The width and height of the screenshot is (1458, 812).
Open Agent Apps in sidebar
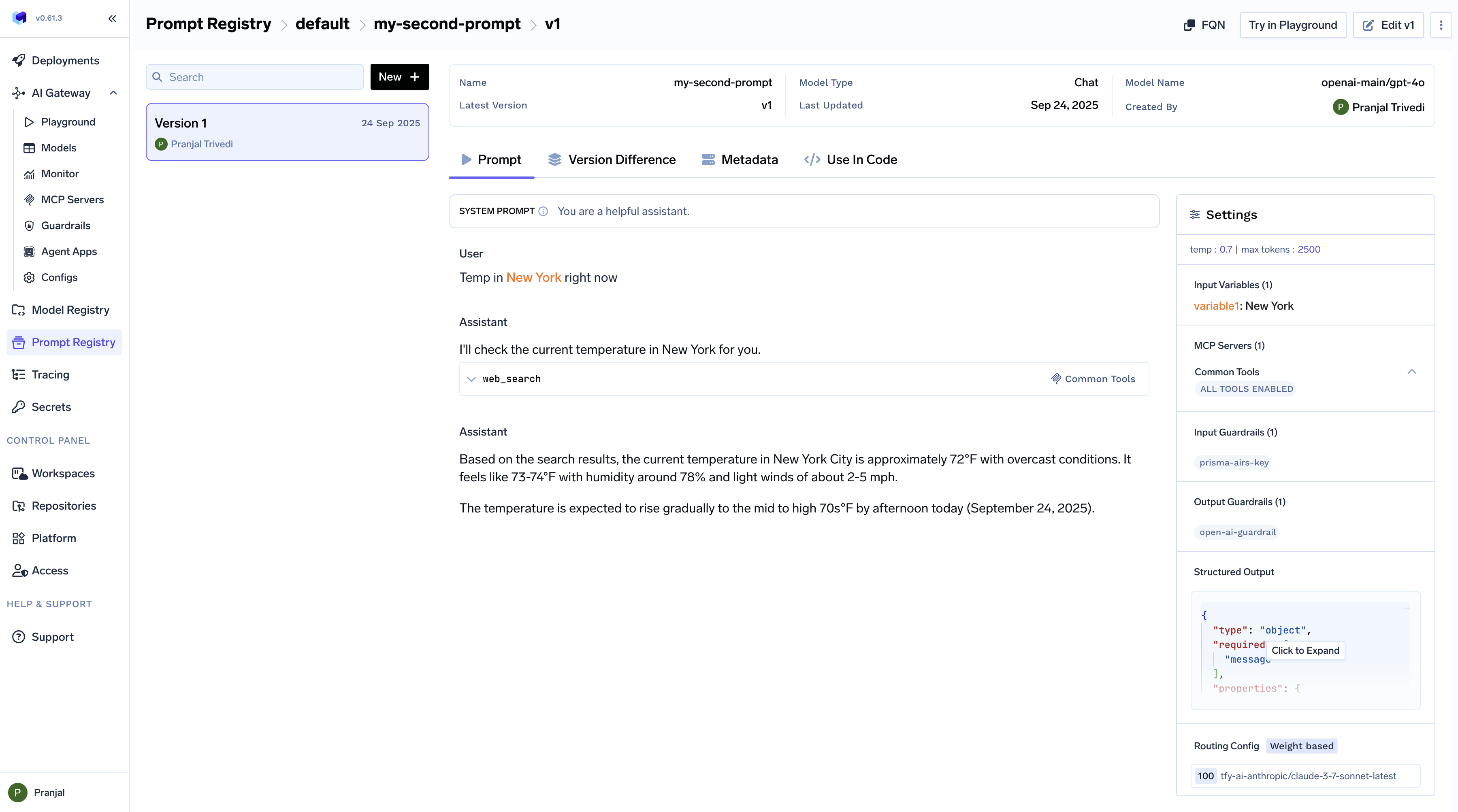[68, 251]
